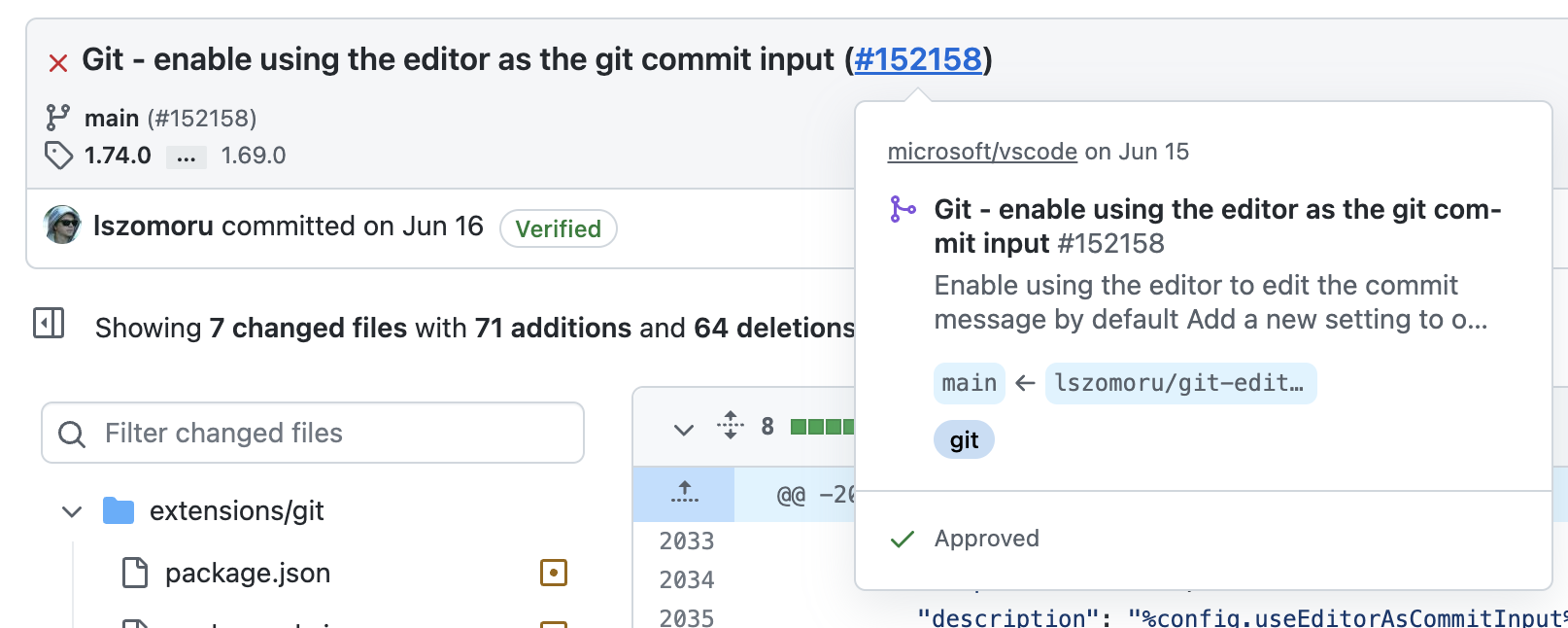Click the Approved checkmark icon
This screenshot has width=1568, height=628.
pyautogui.click(x=902, y=538)
